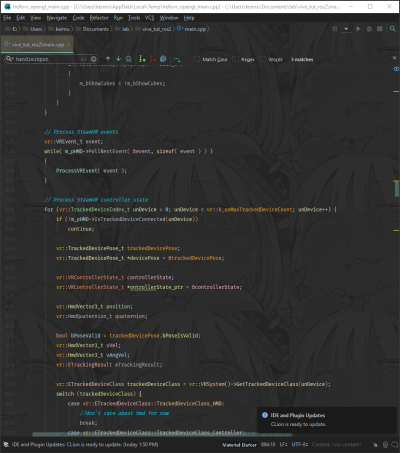Image resolution: width=400 pixels, height=453 pixels.
Task: Click the Debug bug icon
Action: click(x=369, y=29)
